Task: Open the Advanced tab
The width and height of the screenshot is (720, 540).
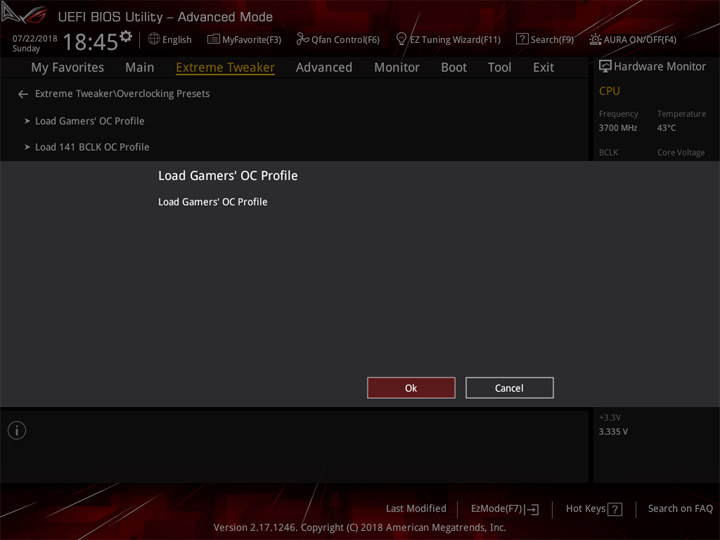Action: coord(324,68)
